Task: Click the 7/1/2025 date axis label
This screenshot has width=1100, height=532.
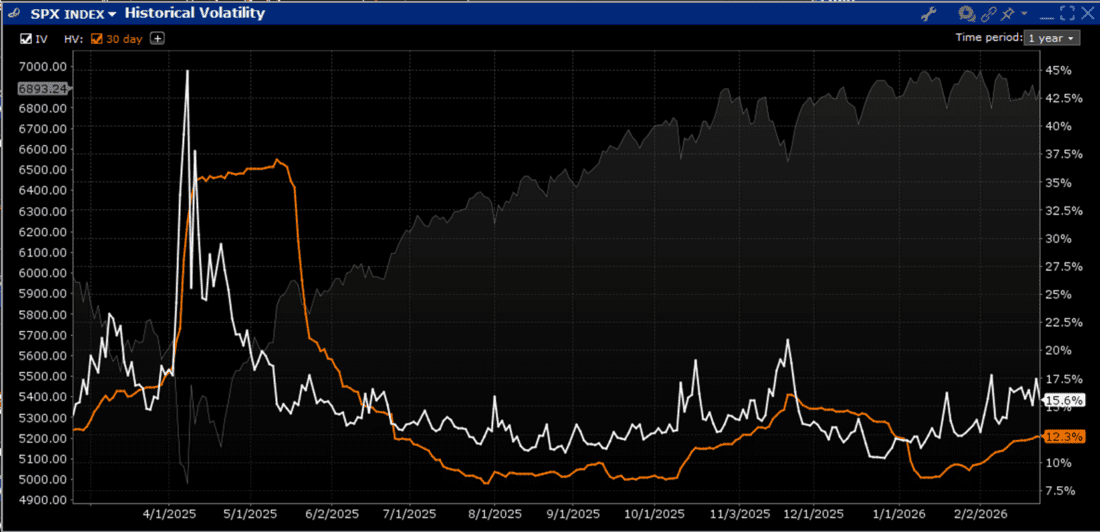Action: coord(408,514)
